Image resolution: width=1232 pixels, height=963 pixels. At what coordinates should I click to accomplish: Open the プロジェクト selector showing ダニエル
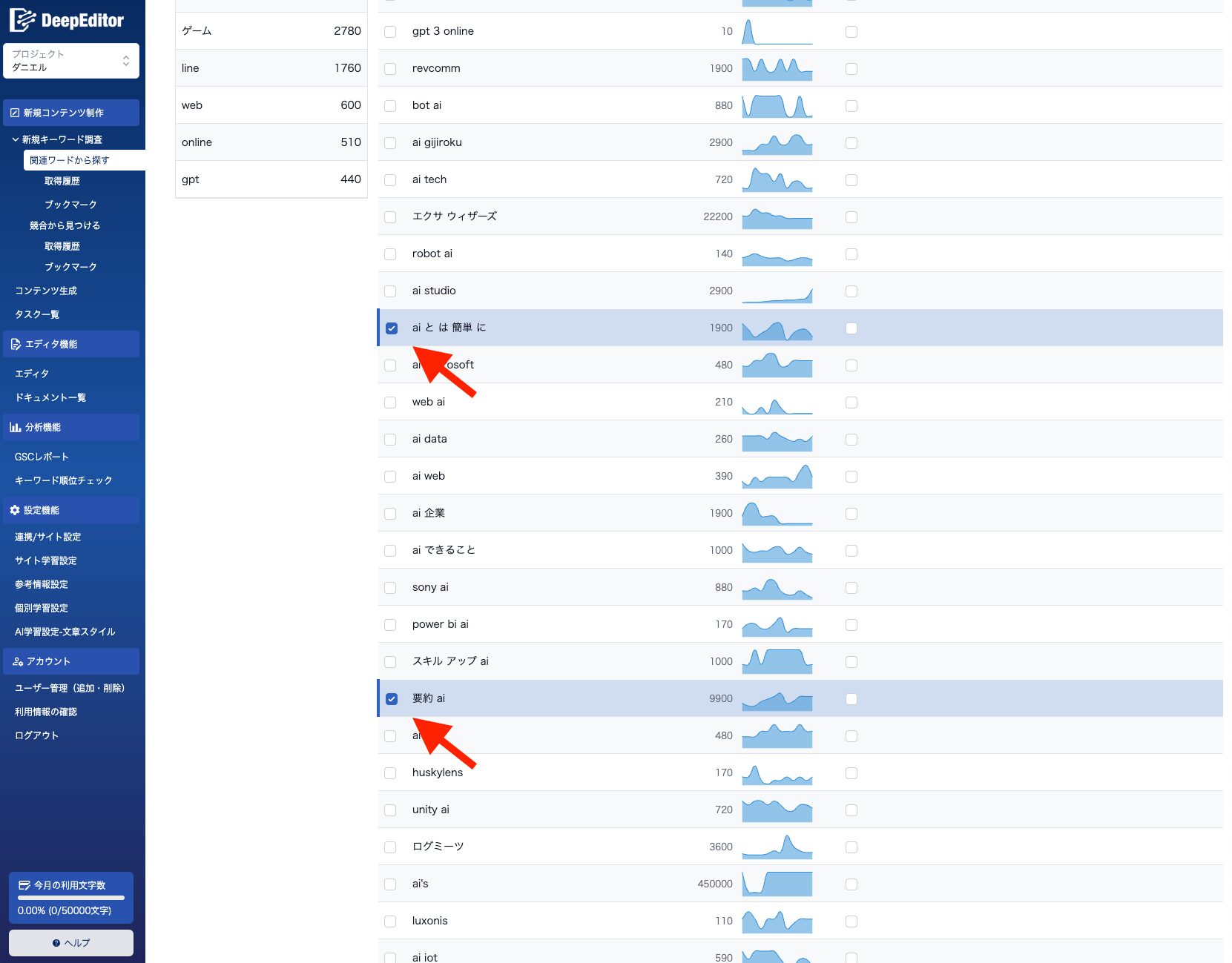click(70, 60)
